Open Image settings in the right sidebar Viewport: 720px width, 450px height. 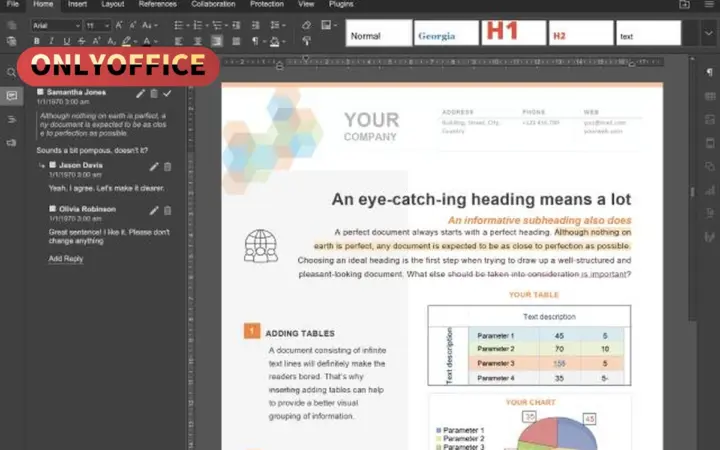pyautogui.click(x=709, y=119)
